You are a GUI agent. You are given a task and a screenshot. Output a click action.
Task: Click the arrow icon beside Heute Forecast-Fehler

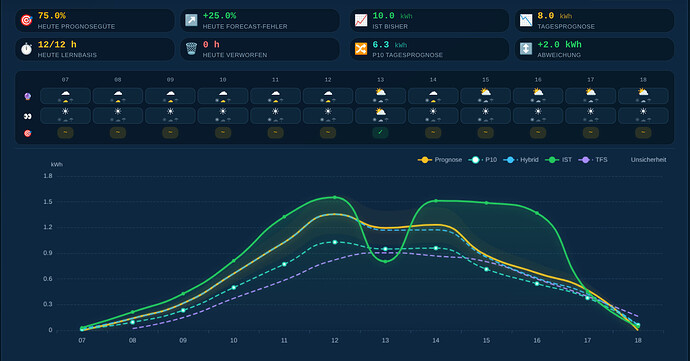click(191, 20)
